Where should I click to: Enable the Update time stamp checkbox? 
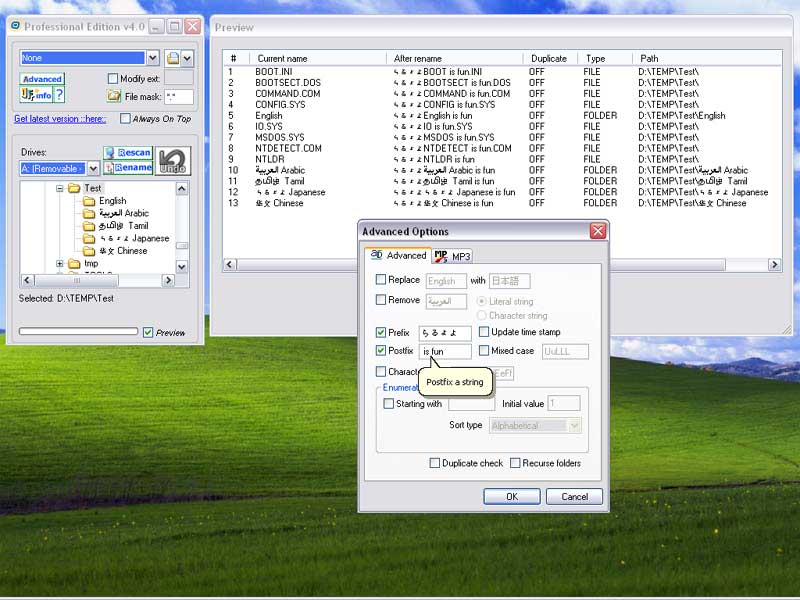pyautogui.click(x=484, y=332)
